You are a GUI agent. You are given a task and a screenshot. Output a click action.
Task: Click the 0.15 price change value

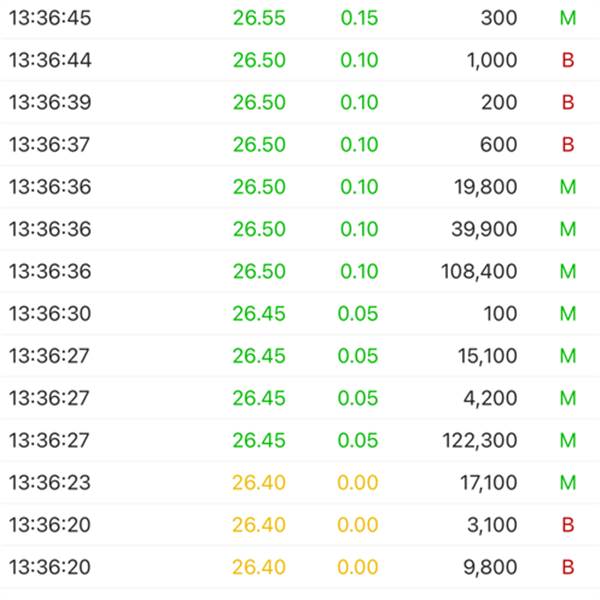(x=359, y=18)
